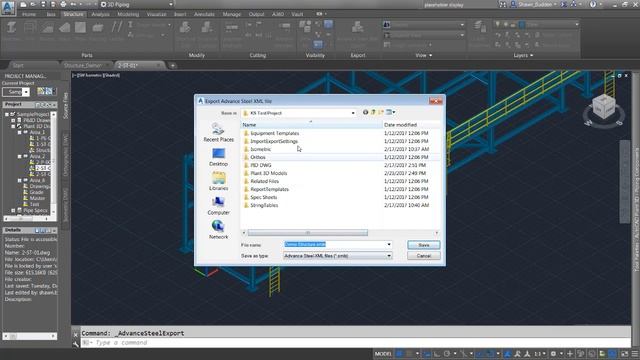Open the AutoCAD application menu button
Screen dimensions: 640x360
(x=8, y=7)
